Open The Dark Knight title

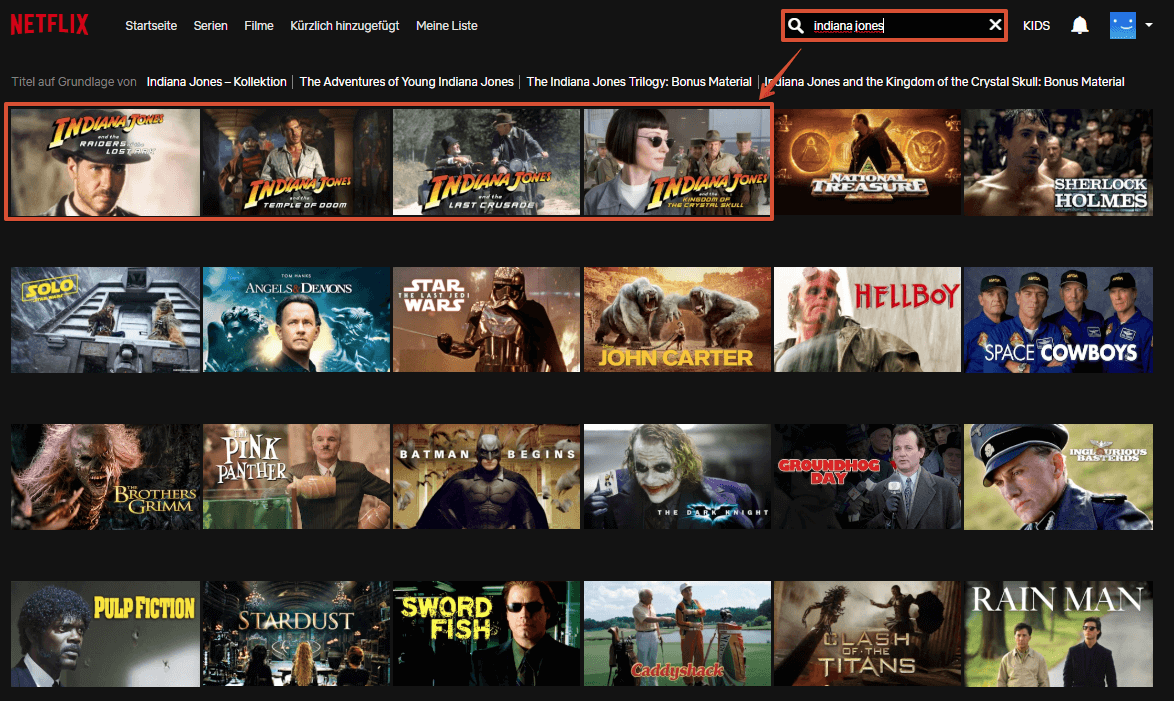[677, 477]
